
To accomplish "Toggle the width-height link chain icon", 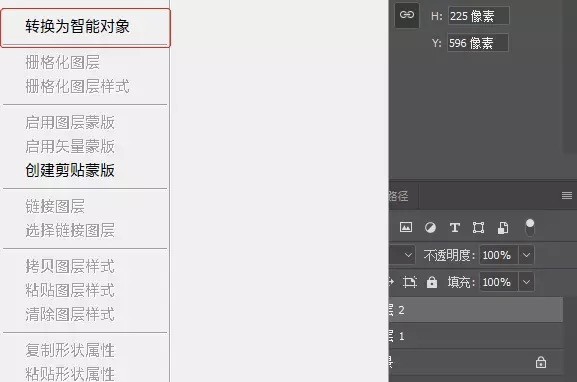I will pyautogui.click(x=407, y=15).
